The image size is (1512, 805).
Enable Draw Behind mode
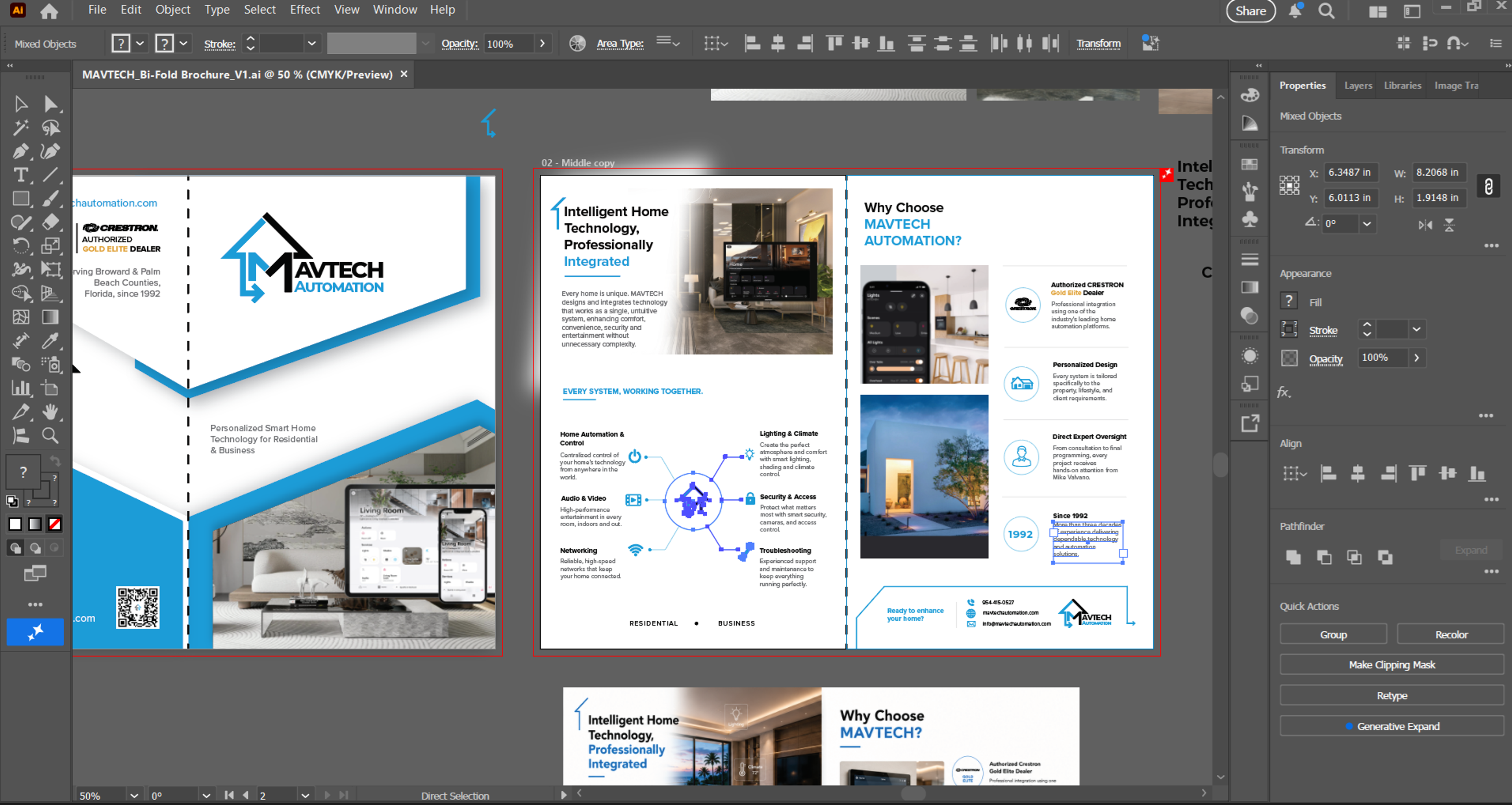tap(35, 548)
